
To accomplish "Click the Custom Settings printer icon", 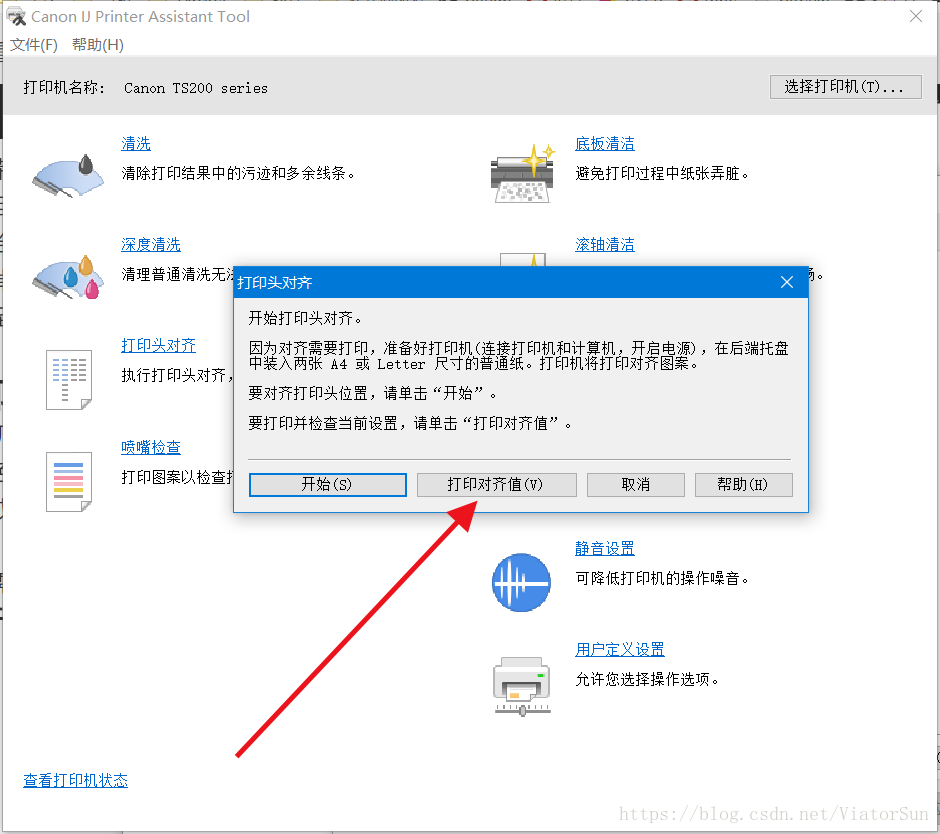I will click(x=522, y=686).
